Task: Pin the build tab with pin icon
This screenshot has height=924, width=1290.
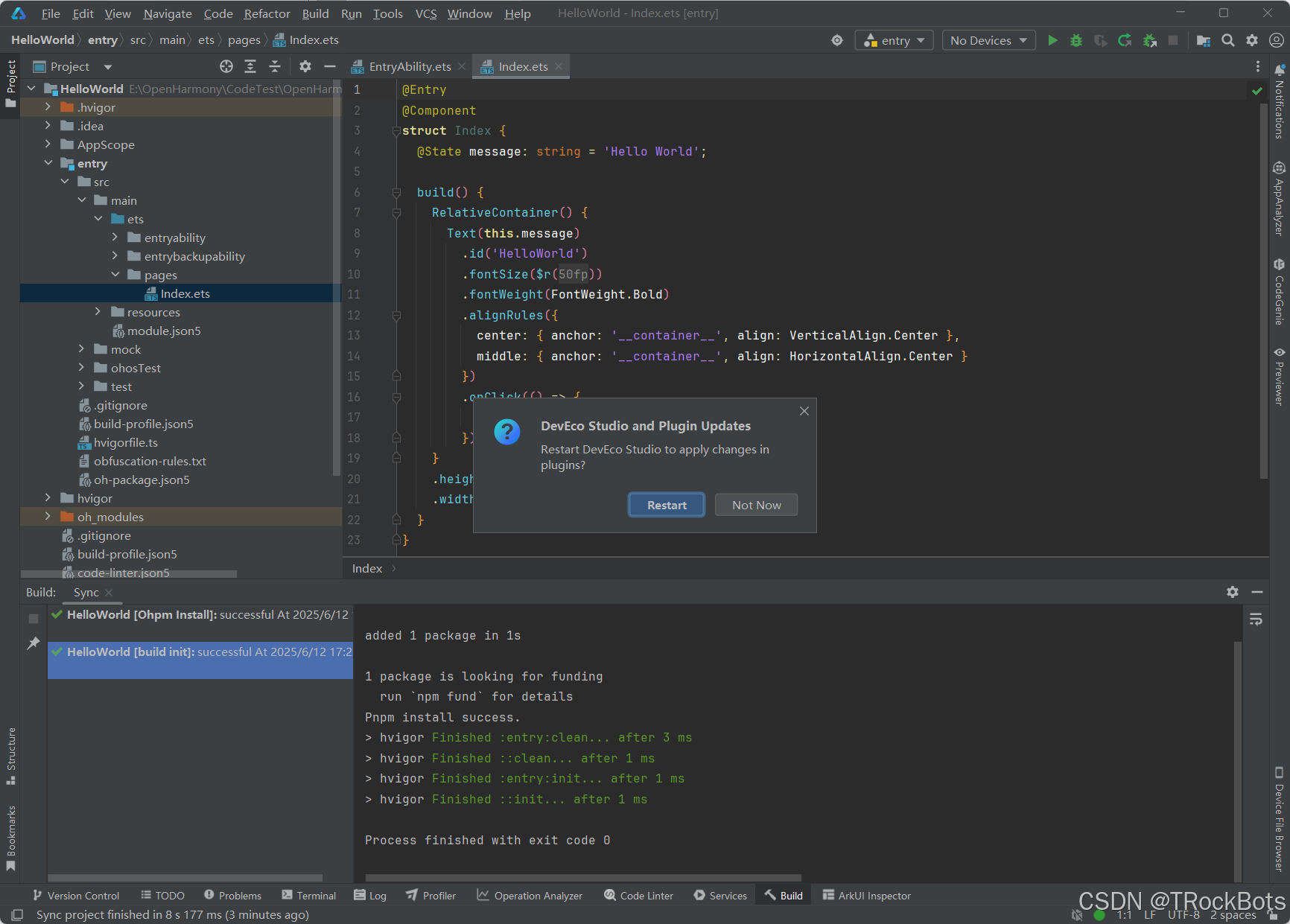Action: pyautogui.click(x=33, y=643)
